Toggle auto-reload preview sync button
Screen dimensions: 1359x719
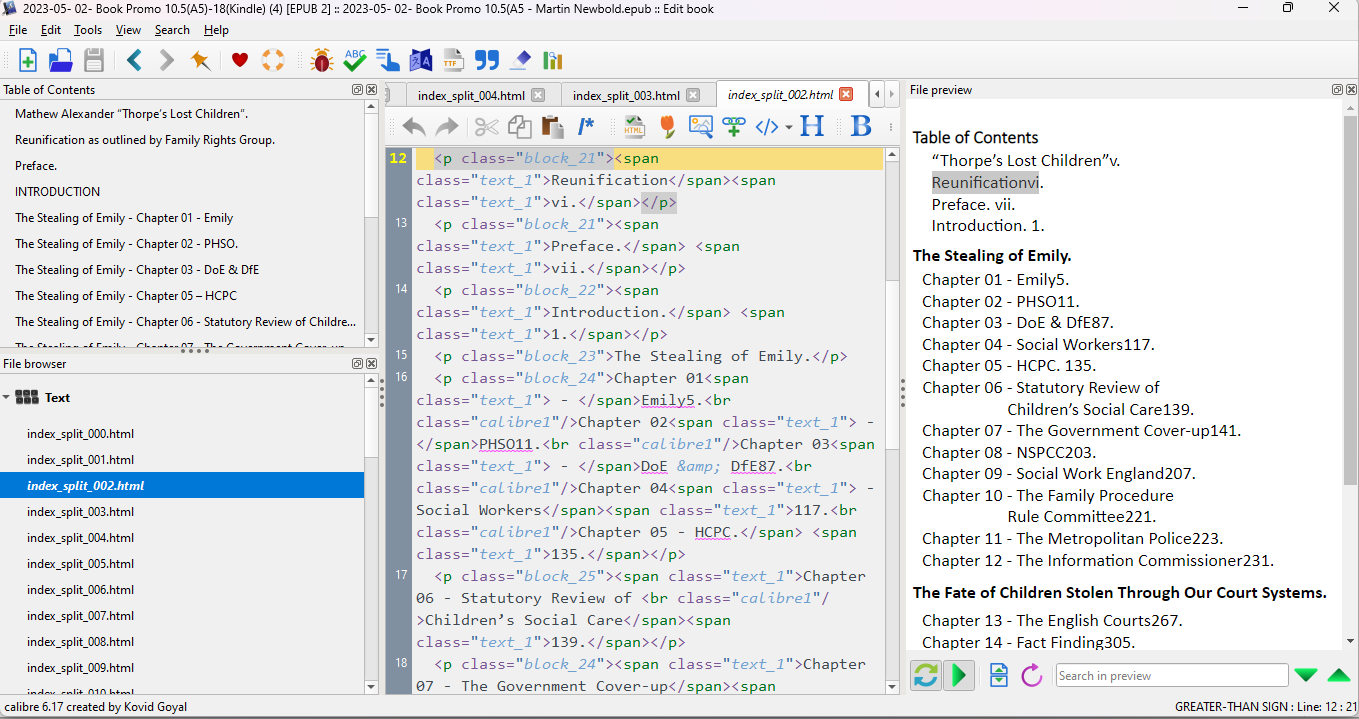pyautogui.click(x=926, y=676)
